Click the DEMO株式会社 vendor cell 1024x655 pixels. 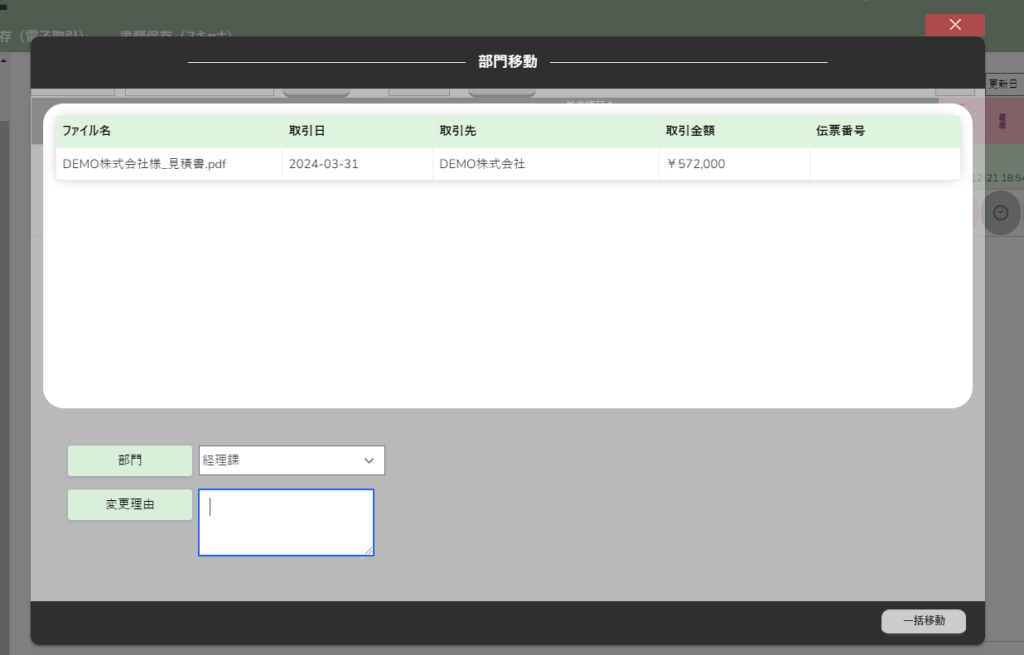(482, 164)
